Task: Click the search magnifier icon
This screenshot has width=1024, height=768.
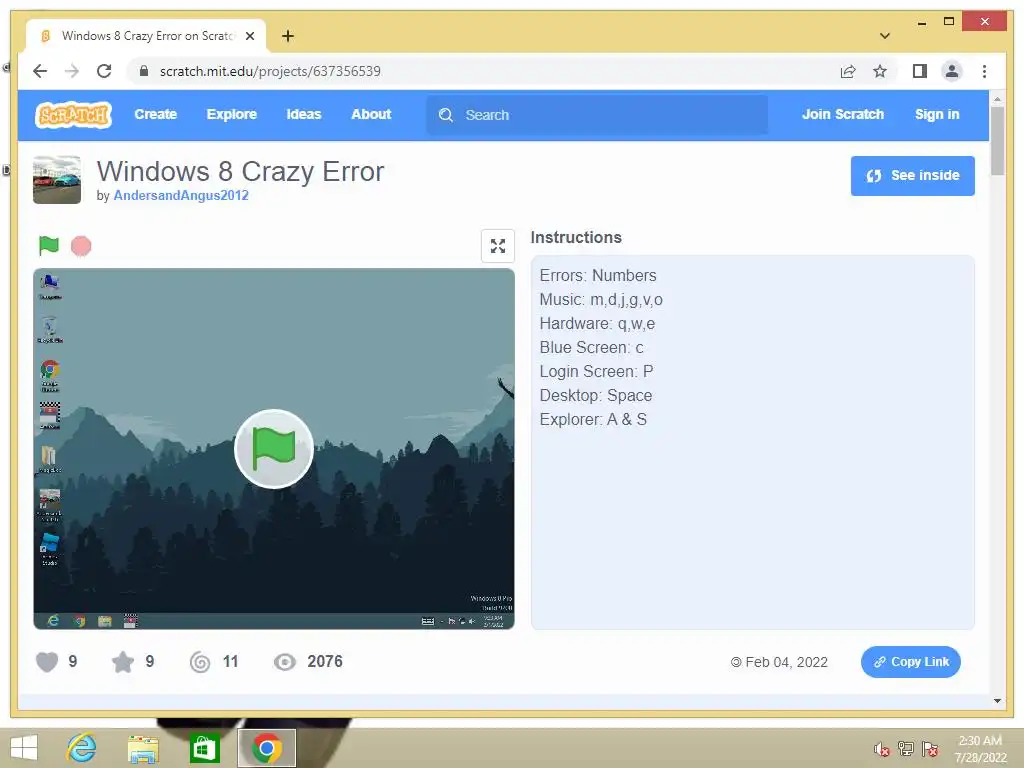Action: click(446, 115)
